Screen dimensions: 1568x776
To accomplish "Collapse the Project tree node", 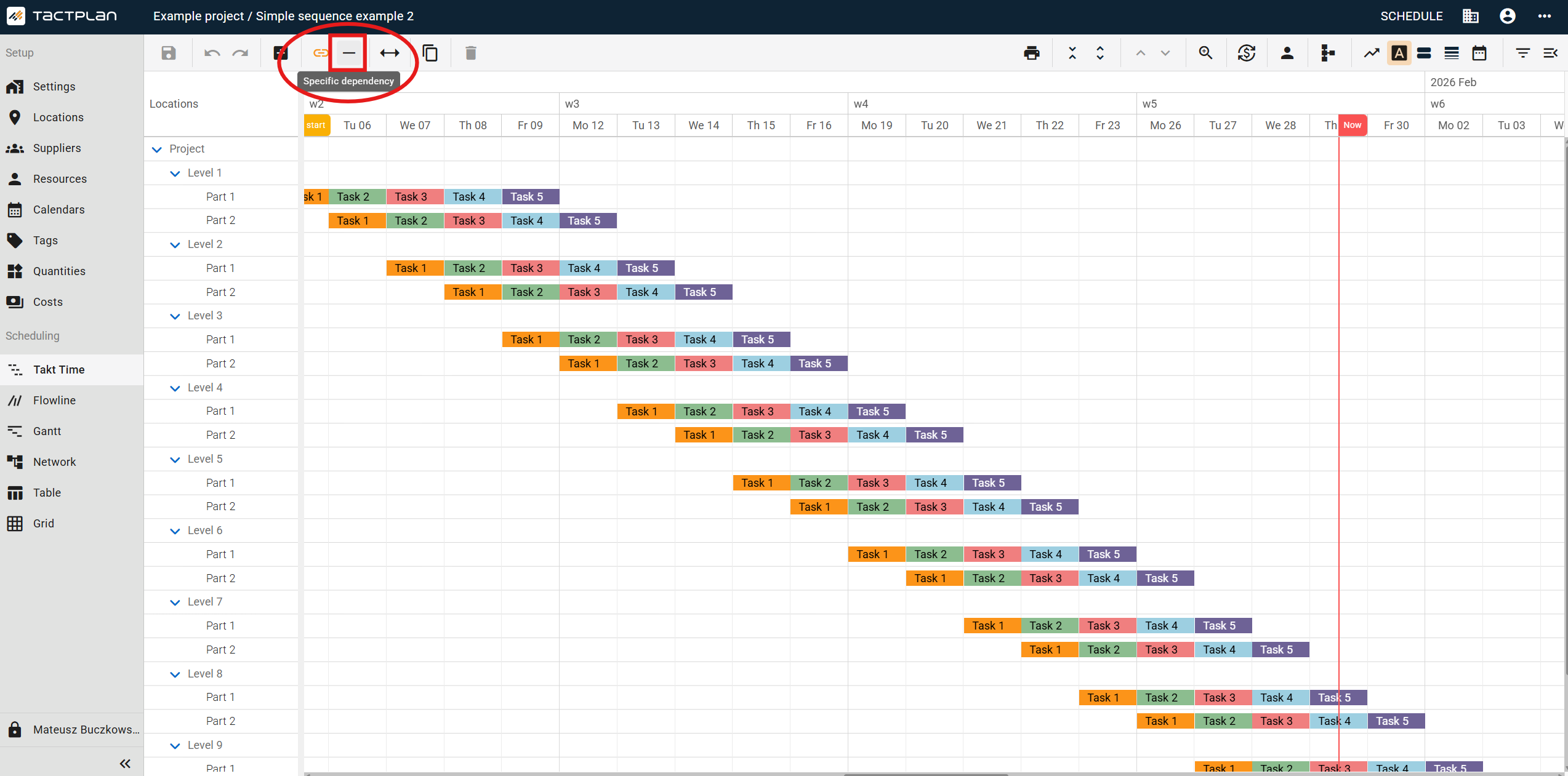I will tap(157, 150).
